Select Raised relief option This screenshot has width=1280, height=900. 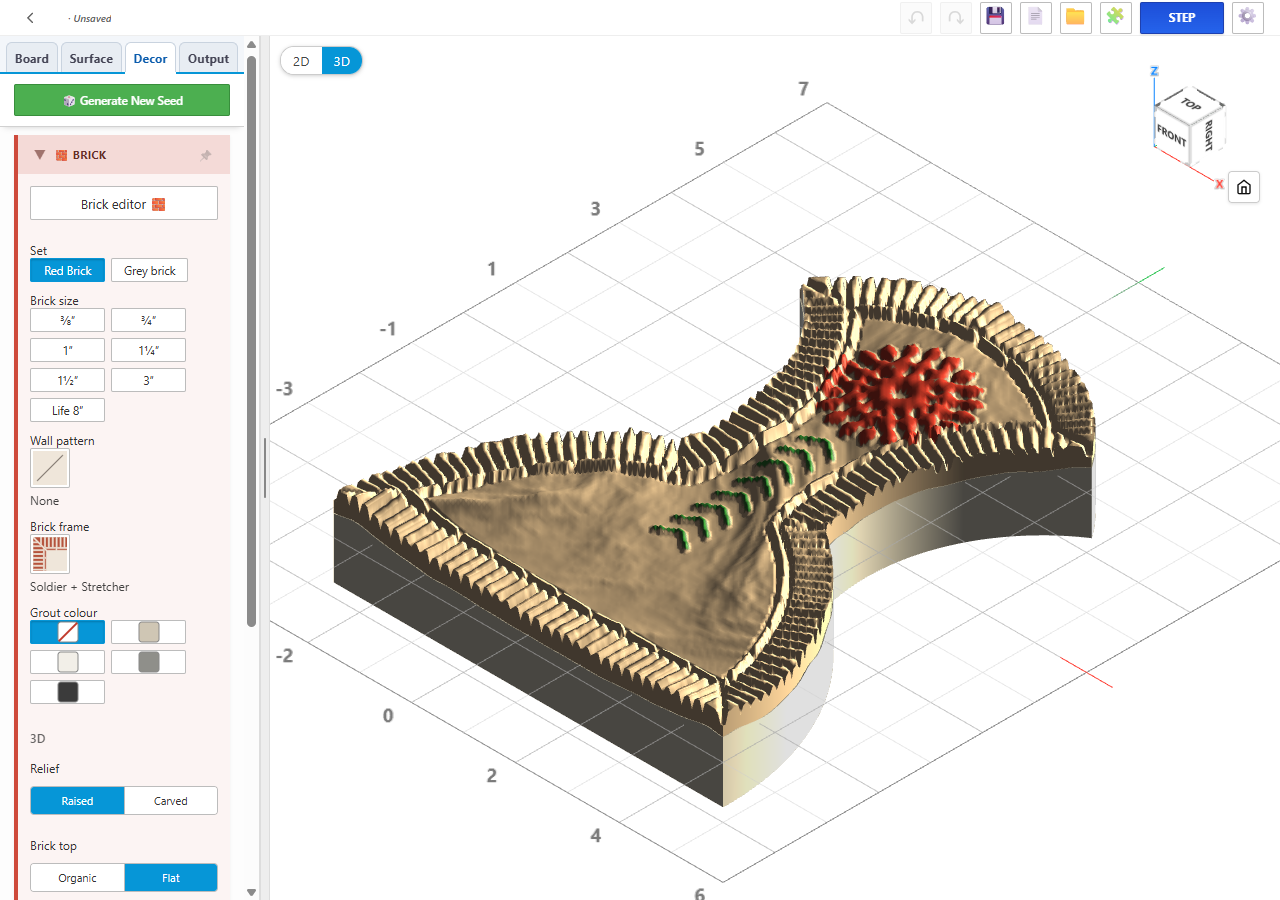(x=77, y=801)
